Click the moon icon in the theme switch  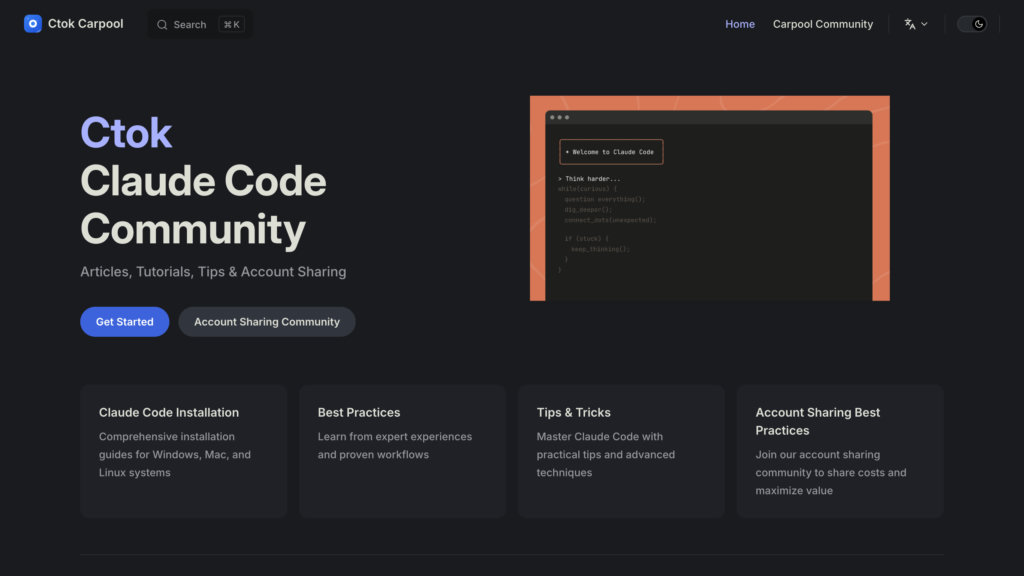coord(979,24)
